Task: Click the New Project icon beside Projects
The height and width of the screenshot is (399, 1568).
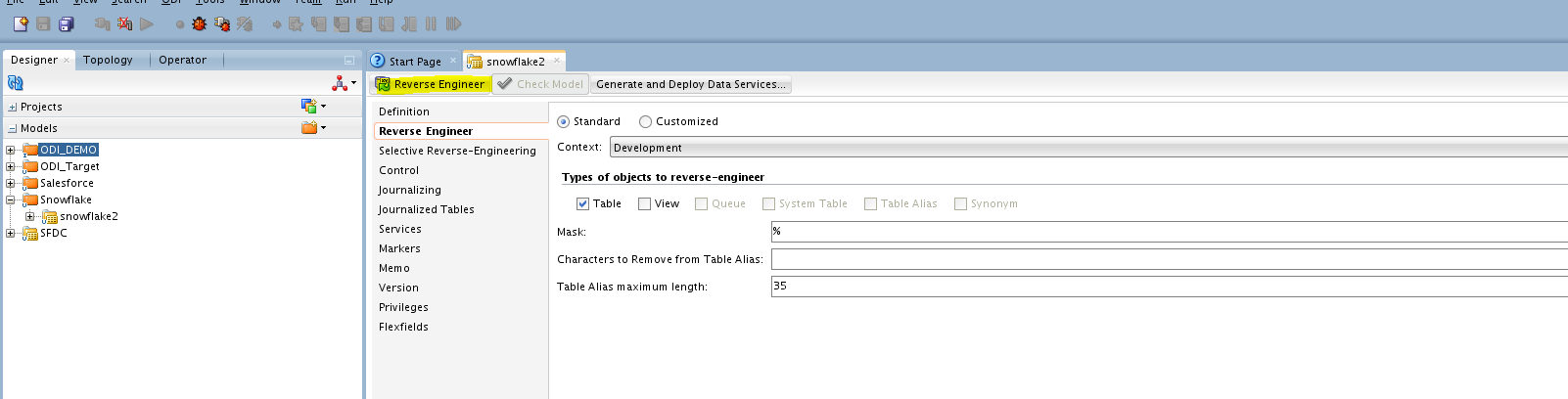Action: (x=310, y=107)
